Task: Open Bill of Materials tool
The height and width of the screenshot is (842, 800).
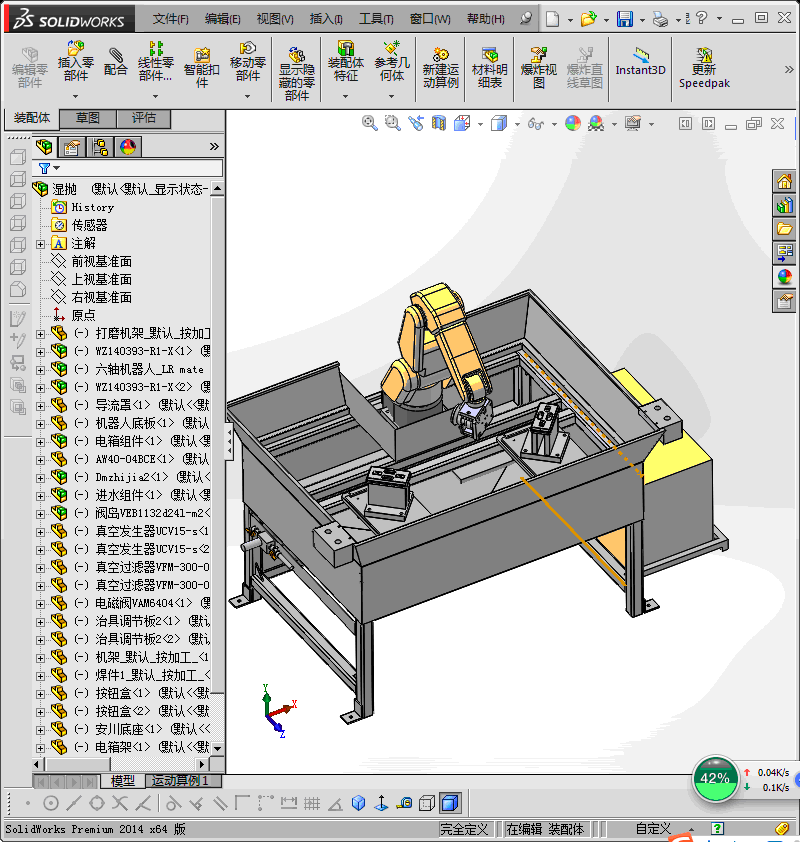Action: pos(489,69)
